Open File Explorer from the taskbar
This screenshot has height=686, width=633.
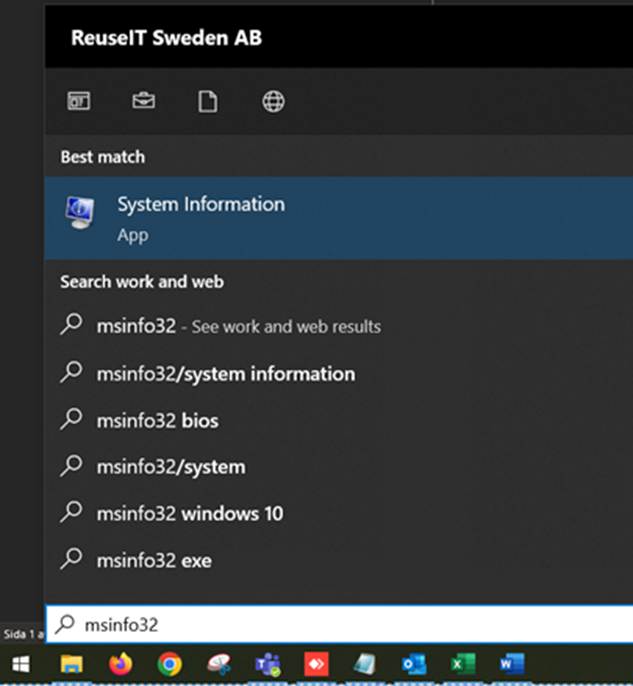[71, 664]
